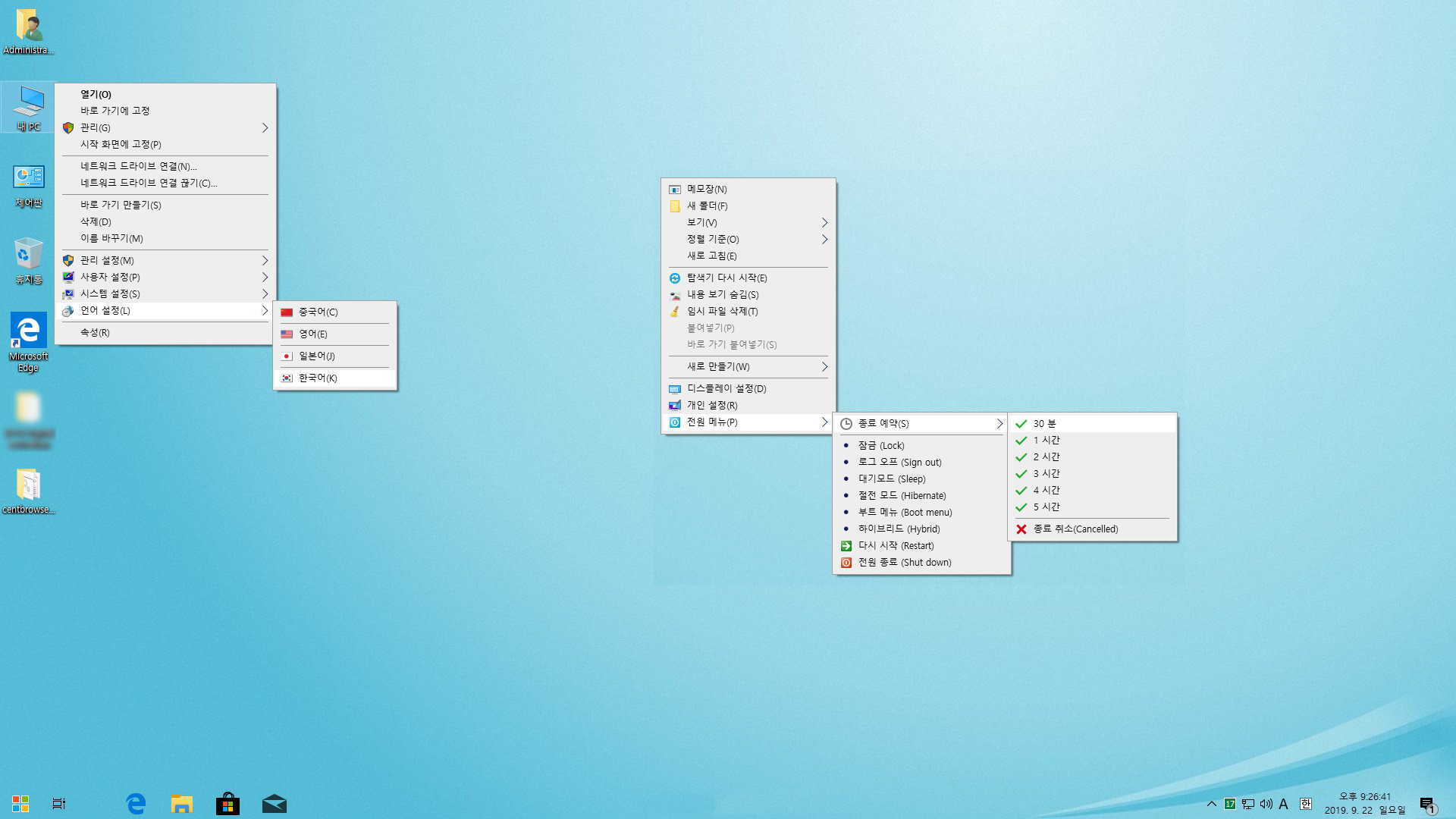This screenshot has height=819, width=1456.
Task: Select 바로 가기에 고정
Action: (165, 111)
